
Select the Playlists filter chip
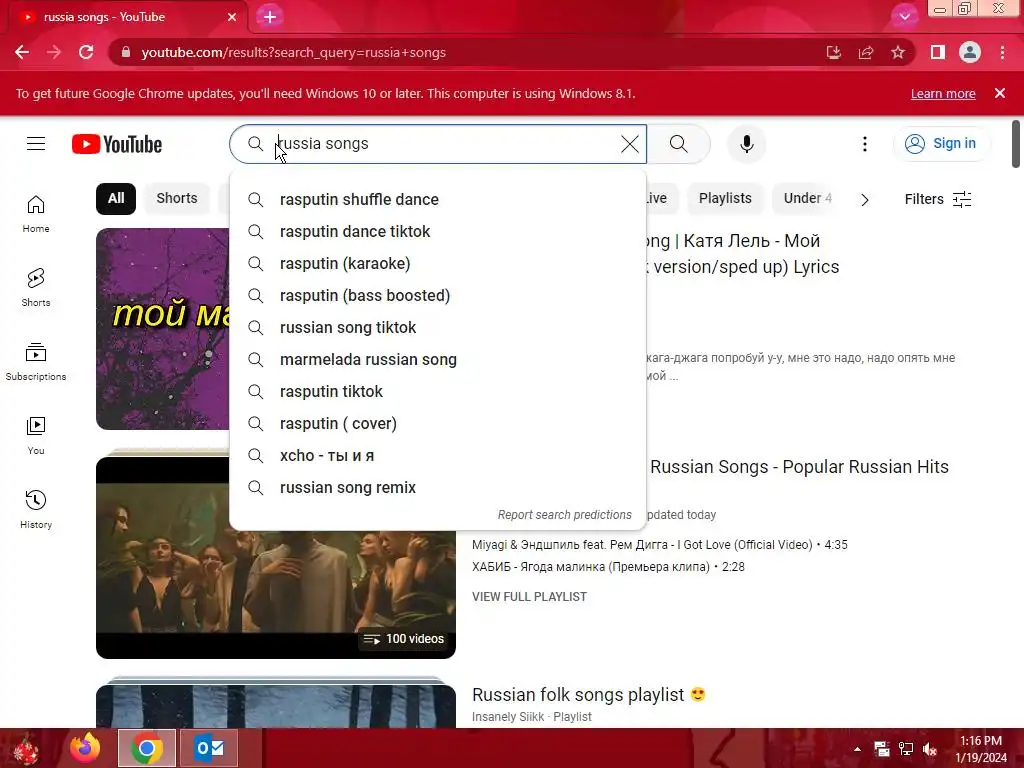725,199
